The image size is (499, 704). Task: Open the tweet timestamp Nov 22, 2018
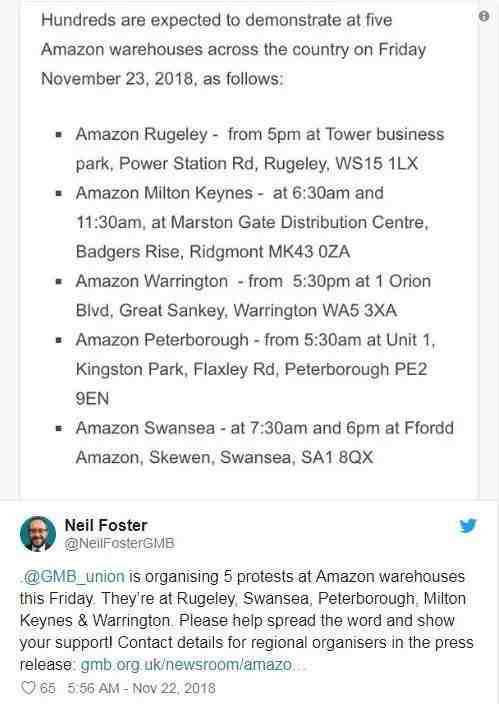tap(141, 688)
